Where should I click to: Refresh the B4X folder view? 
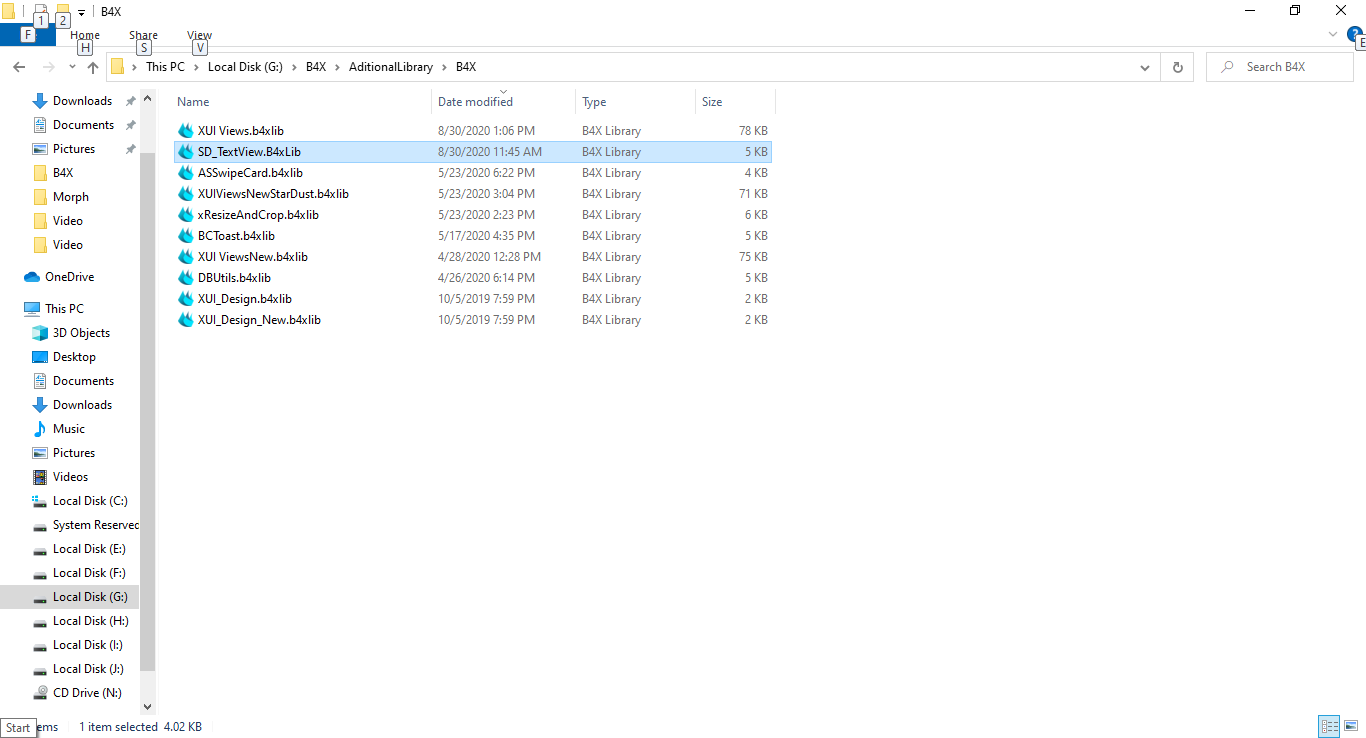coord(1177,67)
